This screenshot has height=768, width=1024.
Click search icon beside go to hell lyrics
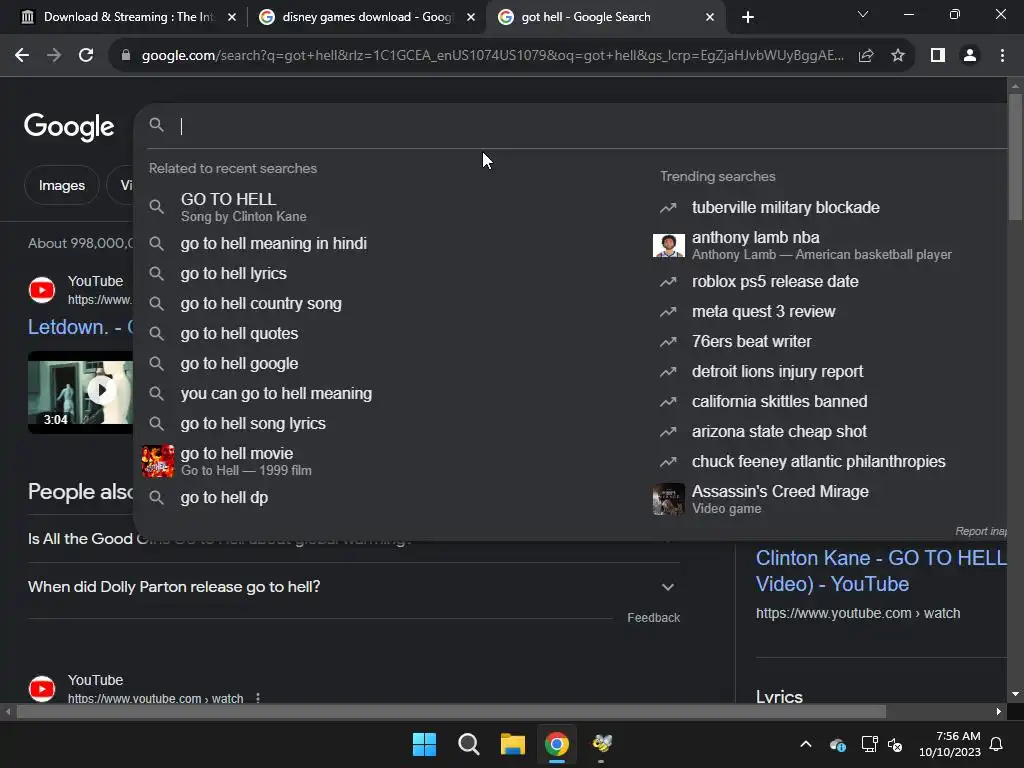pyautogui.click(x=156, y=274)
